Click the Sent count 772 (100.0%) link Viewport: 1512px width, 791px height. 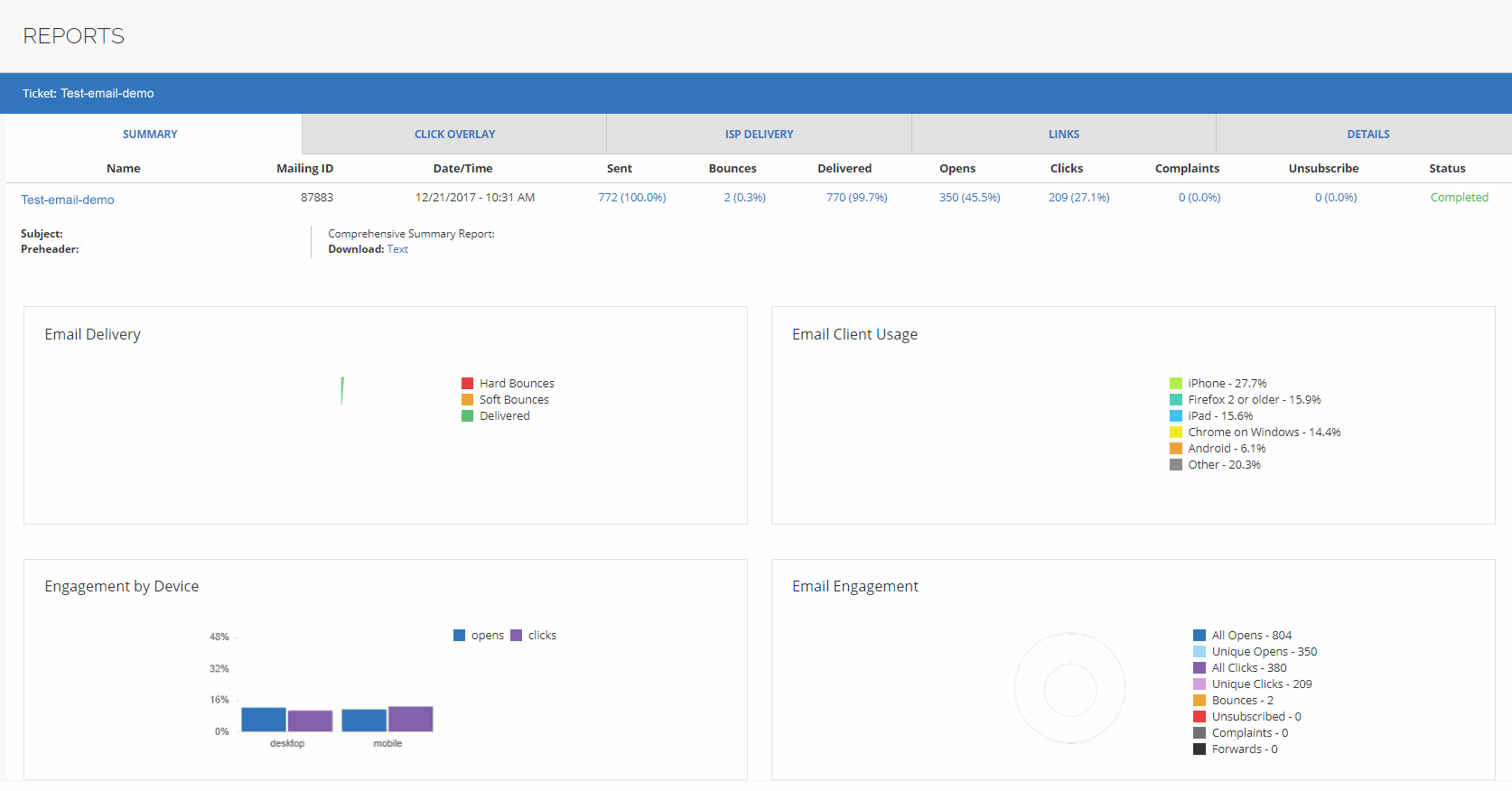click(x=631, y=198)
